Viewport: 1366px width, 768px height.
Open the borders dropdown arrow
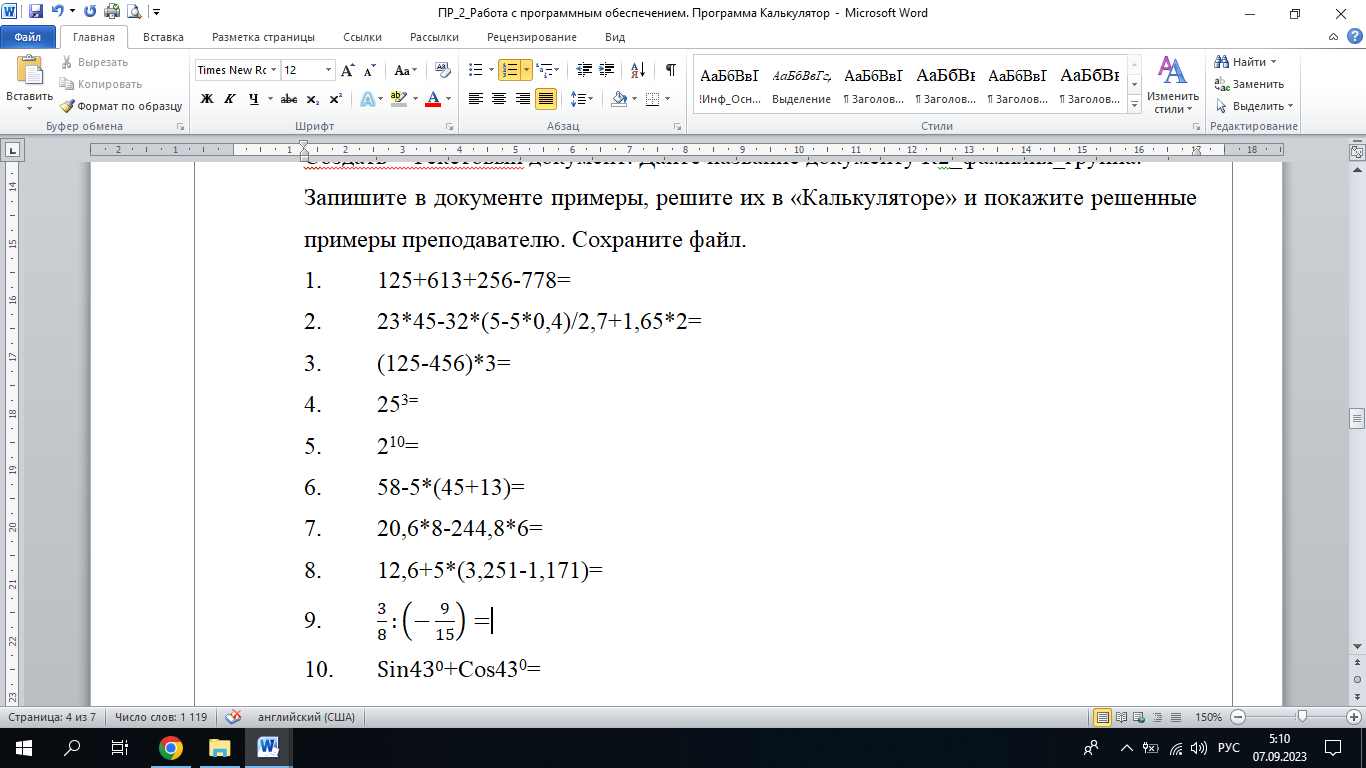(668, 99)
